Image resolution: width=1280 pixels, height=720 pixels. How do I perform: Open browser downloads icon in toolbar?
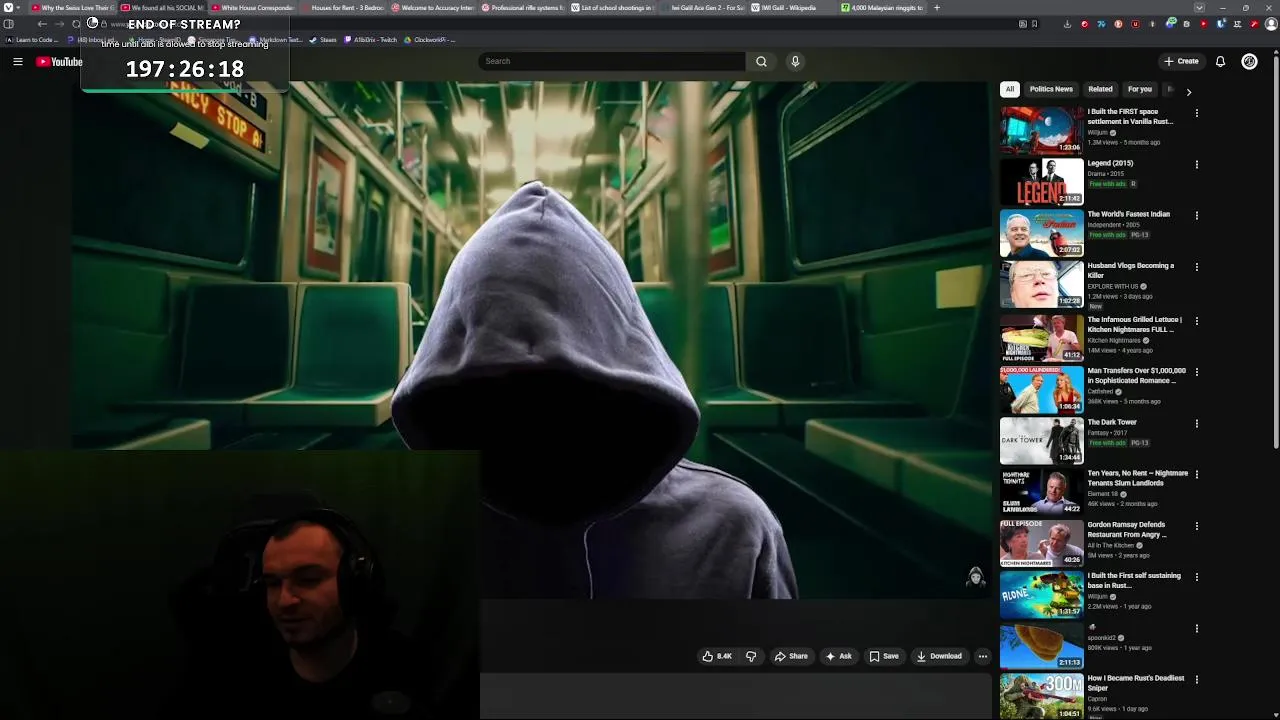(x=1067, y=24)
